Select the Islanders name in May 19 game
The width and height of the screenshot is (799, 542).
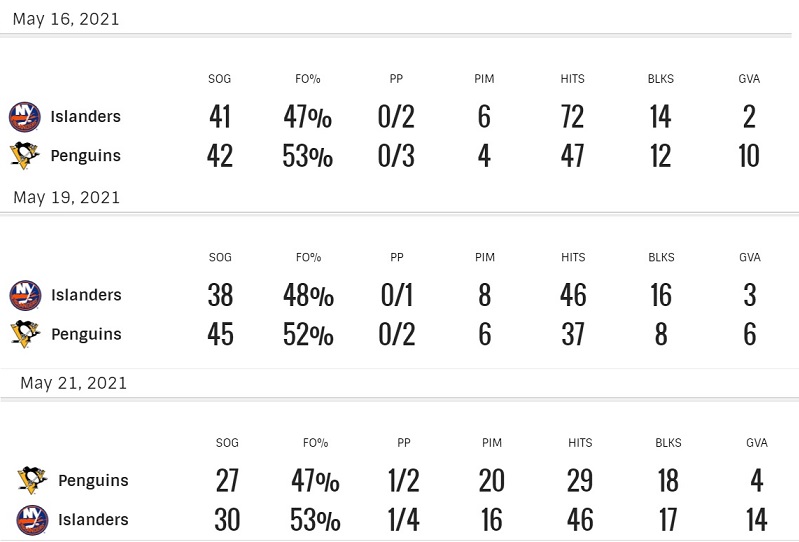(86, 295)
